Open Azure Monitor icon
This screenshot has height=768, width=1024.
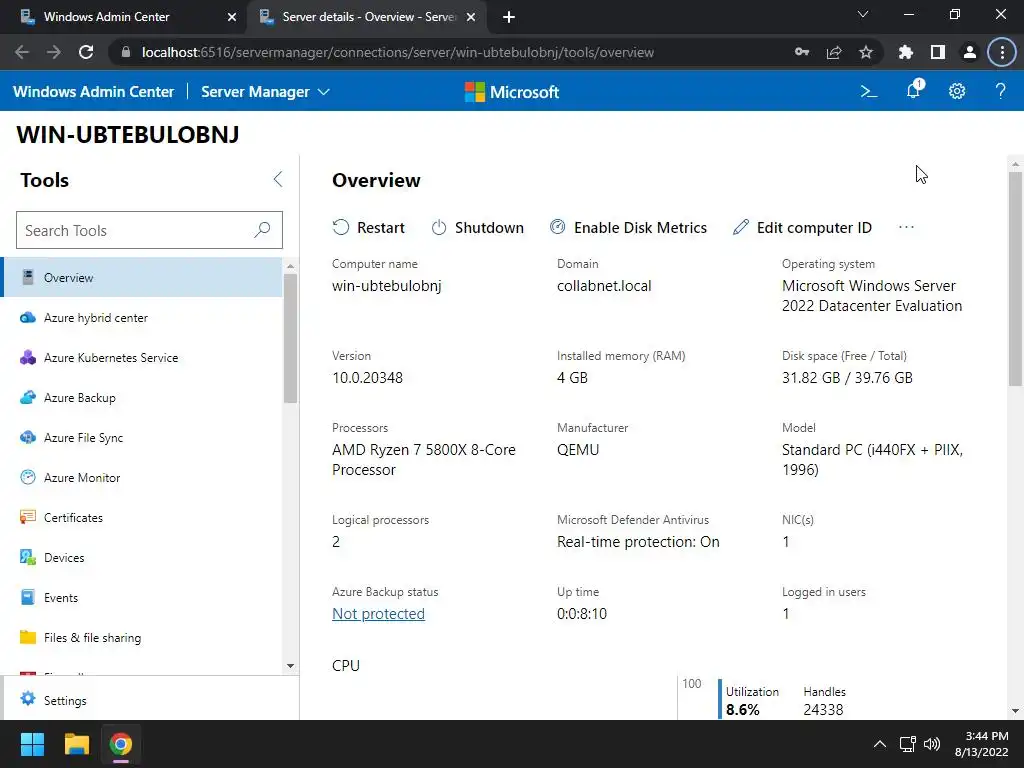click(27, 477)
